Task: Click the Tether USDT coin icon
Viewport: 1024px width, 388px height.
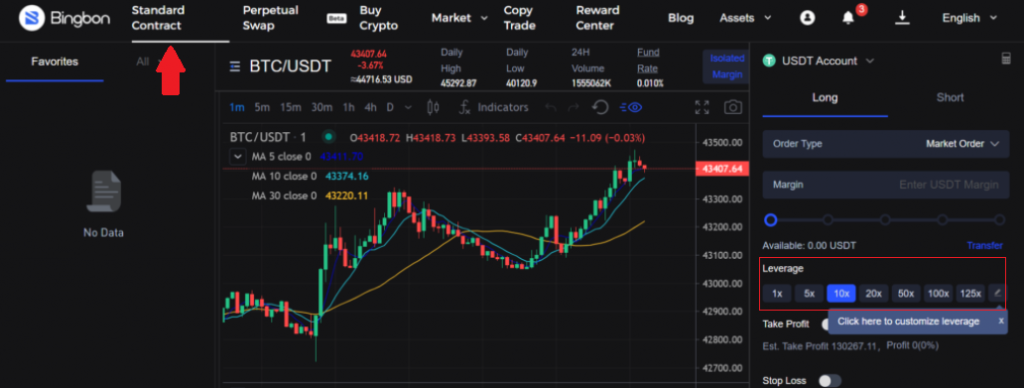Action: point(770,61)
